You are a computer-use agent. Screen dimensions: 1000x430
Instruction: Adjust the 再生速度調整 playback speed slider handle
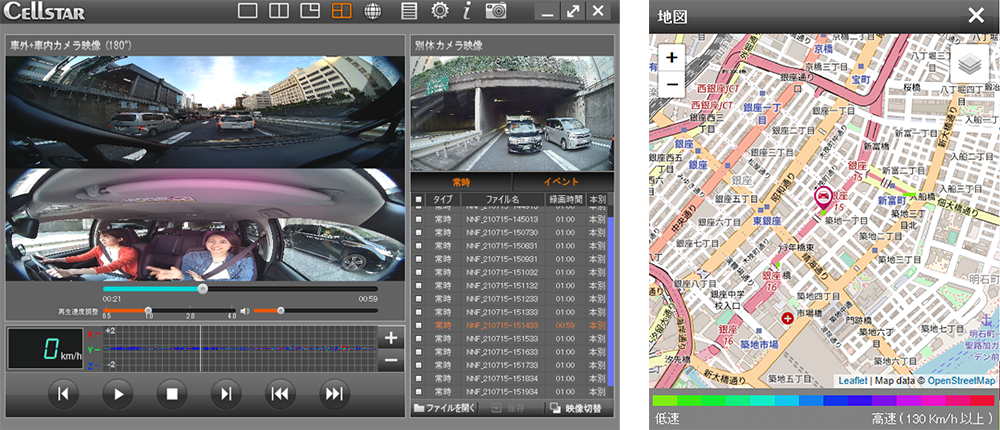pyautogui.click(x=148, y=311)
